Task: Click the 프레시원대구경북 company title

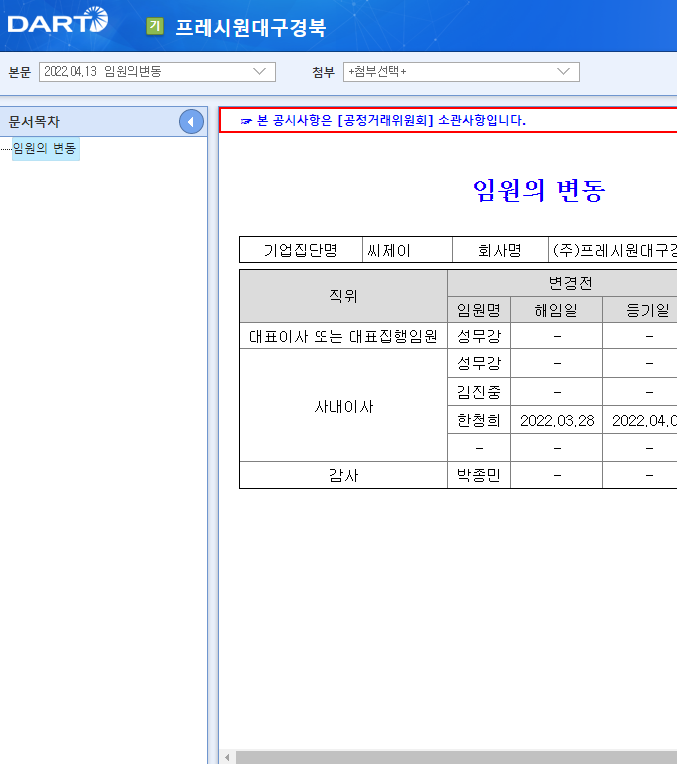Action: (251, 27)
